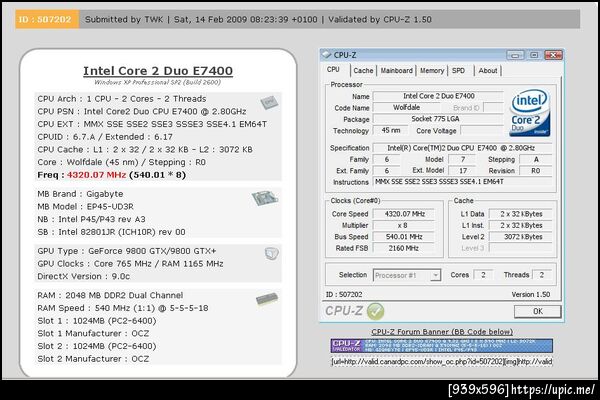Click the Specification field text
Screen dimensions: 600x400
[463, 148]
